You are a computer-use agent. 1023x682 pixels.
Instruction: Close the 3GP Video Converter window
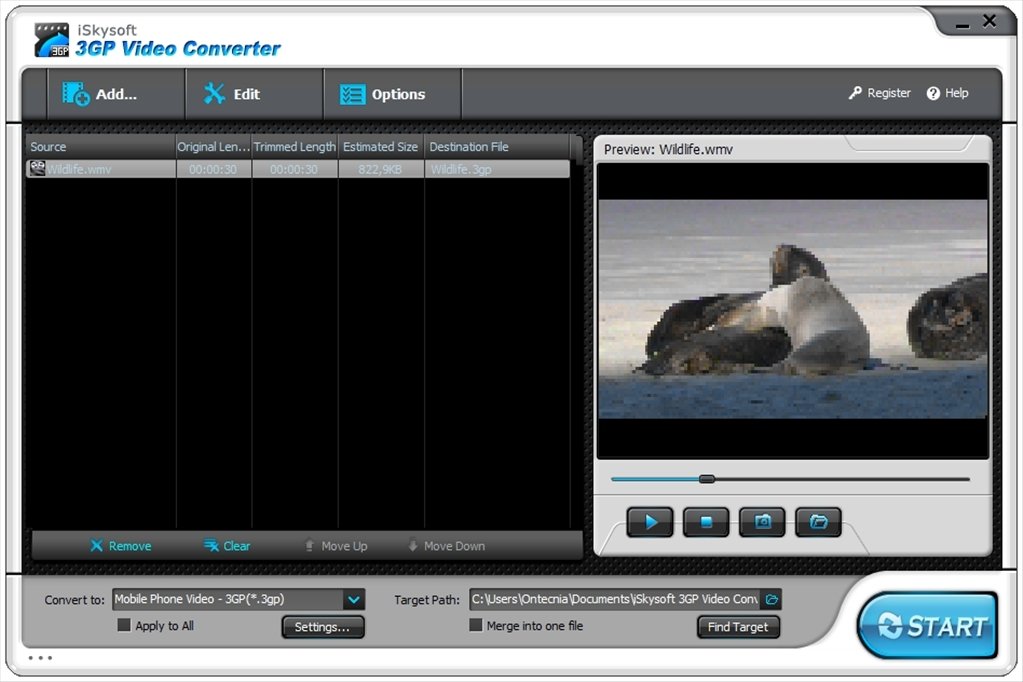coord(989,22)
